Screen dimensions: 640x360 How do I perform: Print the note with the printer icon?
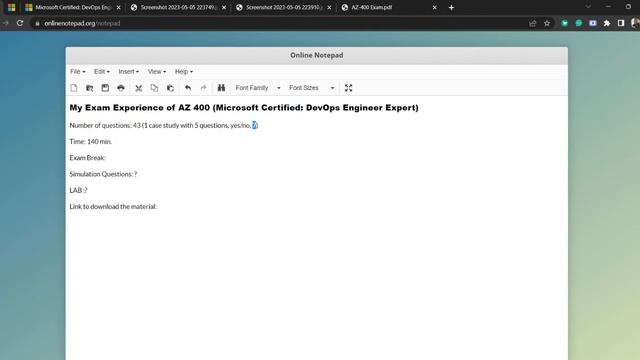tap(121, 88)
